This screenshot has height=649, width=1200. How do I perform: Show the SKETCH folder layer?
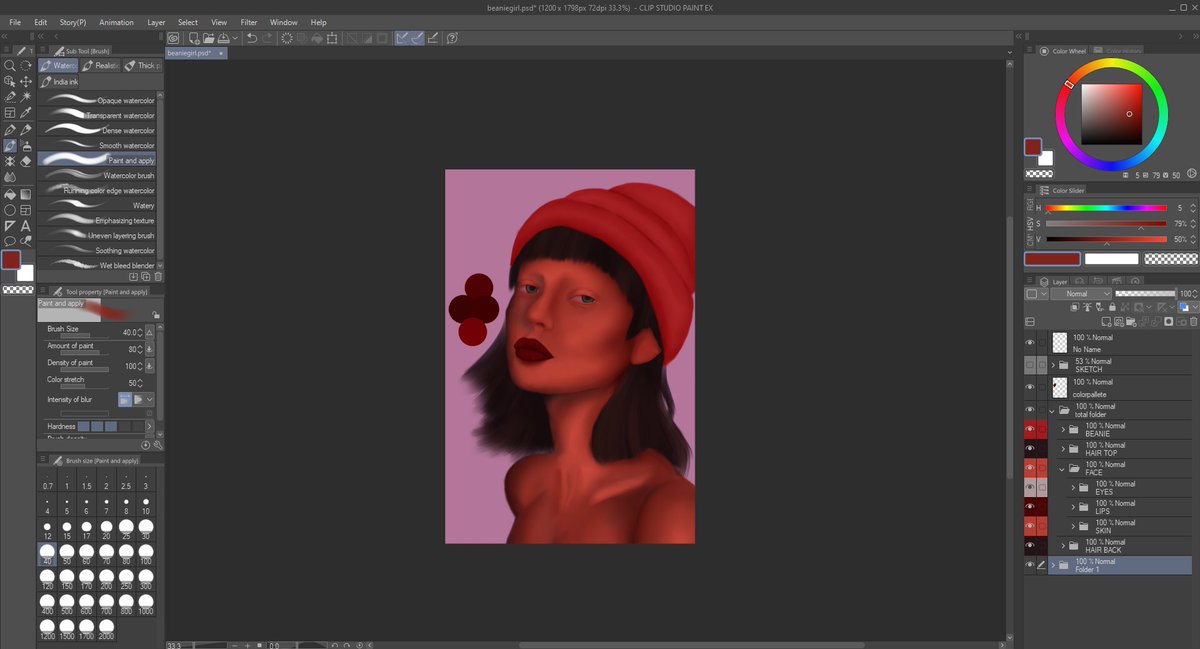1030,366
